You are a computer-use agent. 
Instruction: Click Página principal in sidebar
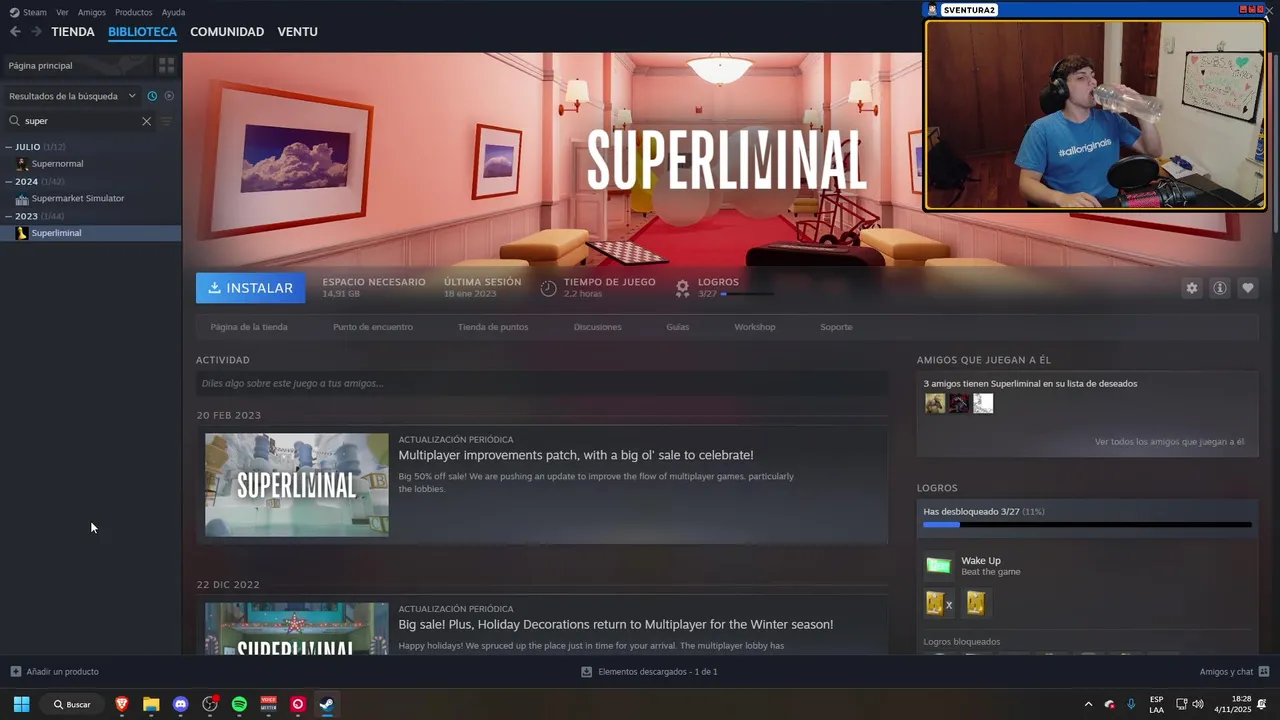78,65
